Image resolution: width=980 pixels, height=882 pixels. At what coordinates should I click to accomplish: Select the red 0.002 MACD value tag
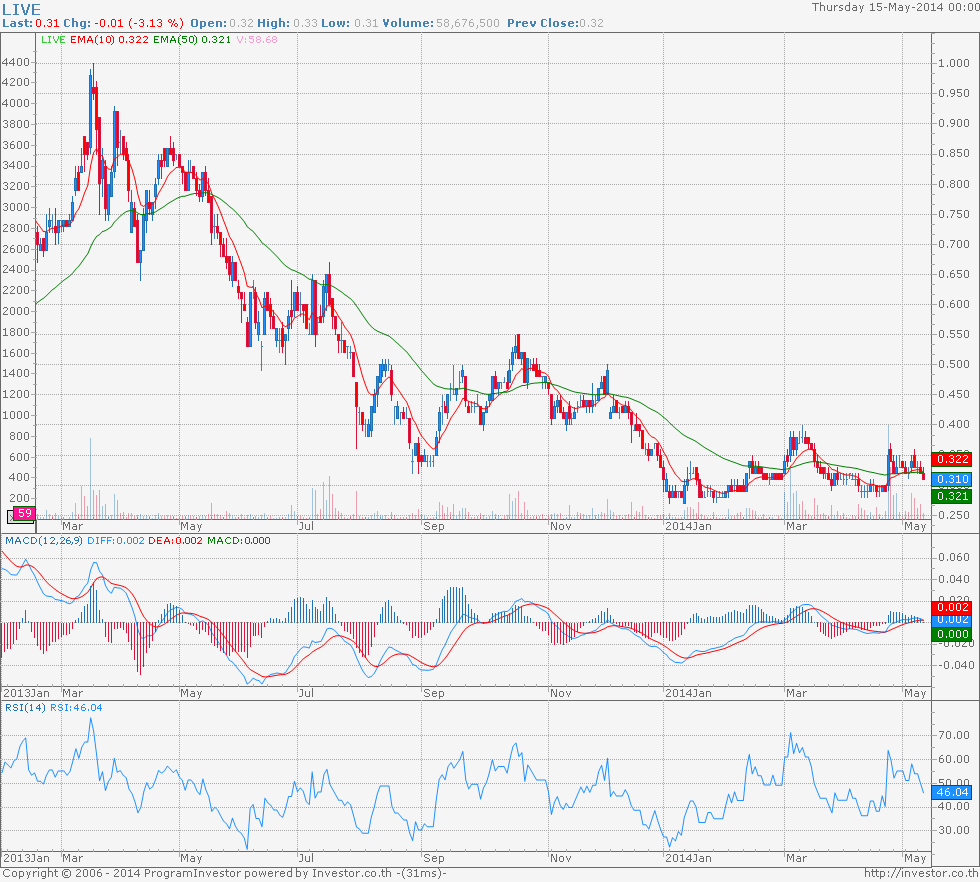click(951, 607)
